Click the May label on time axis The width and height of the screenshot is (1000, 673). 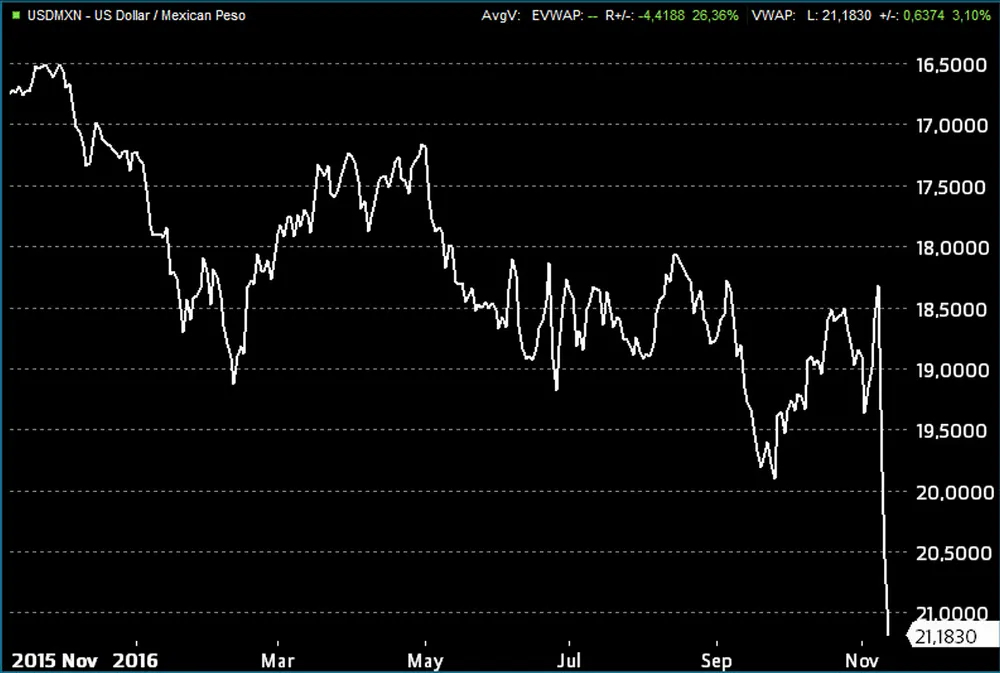click(426, 660)
